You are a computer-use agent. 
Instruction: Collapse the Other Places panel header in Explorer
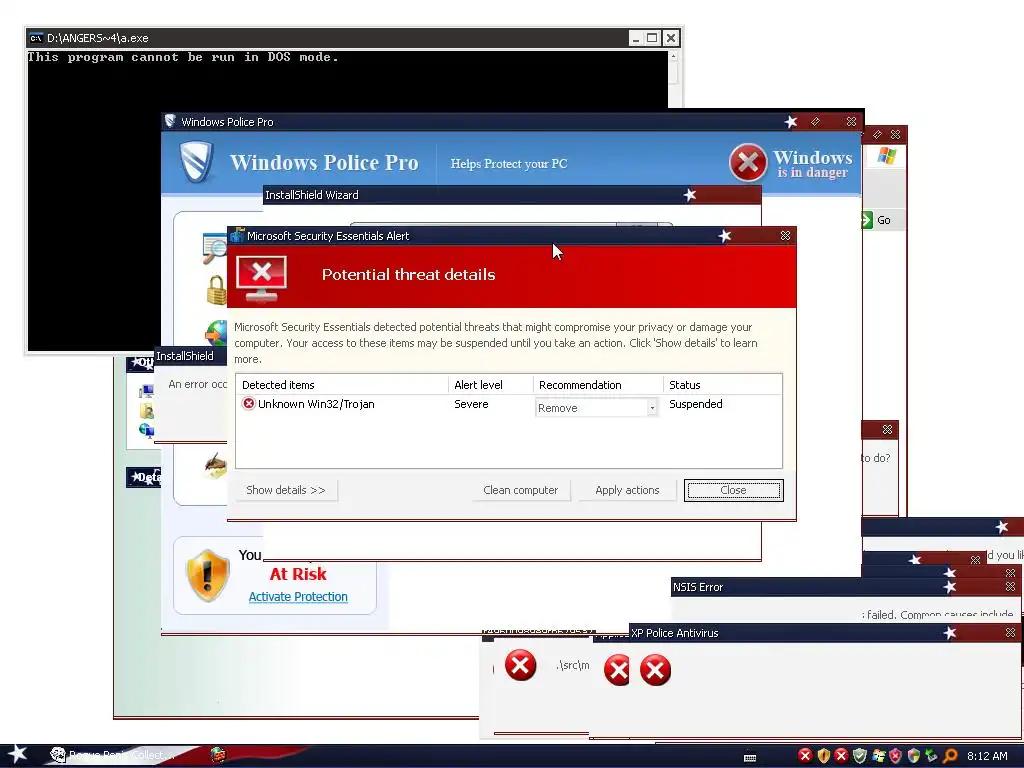tap(140, 363)
